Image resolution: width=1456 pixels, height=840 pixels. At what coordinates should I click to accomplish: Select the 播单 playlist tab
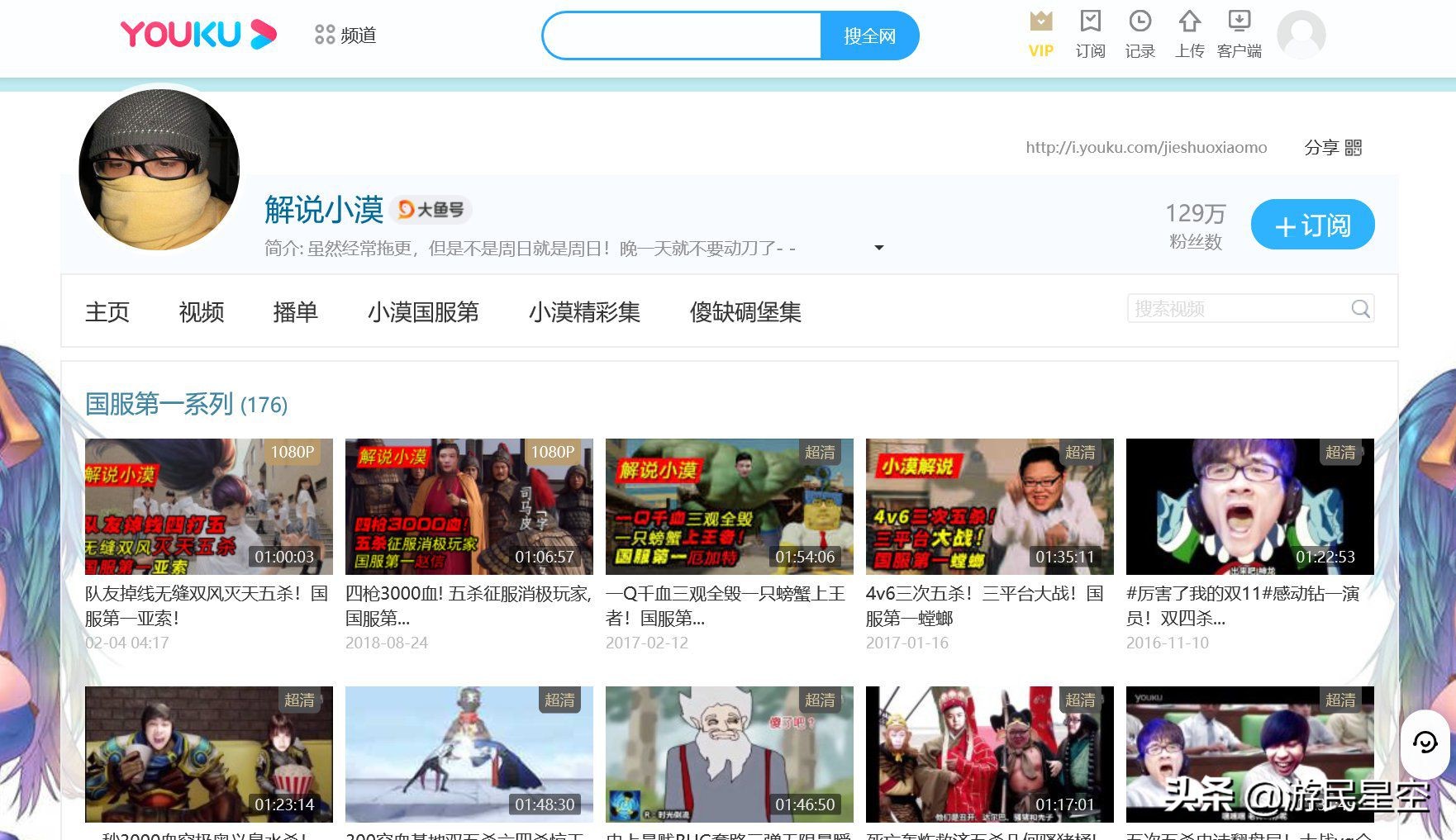click(x=295, y=312)
